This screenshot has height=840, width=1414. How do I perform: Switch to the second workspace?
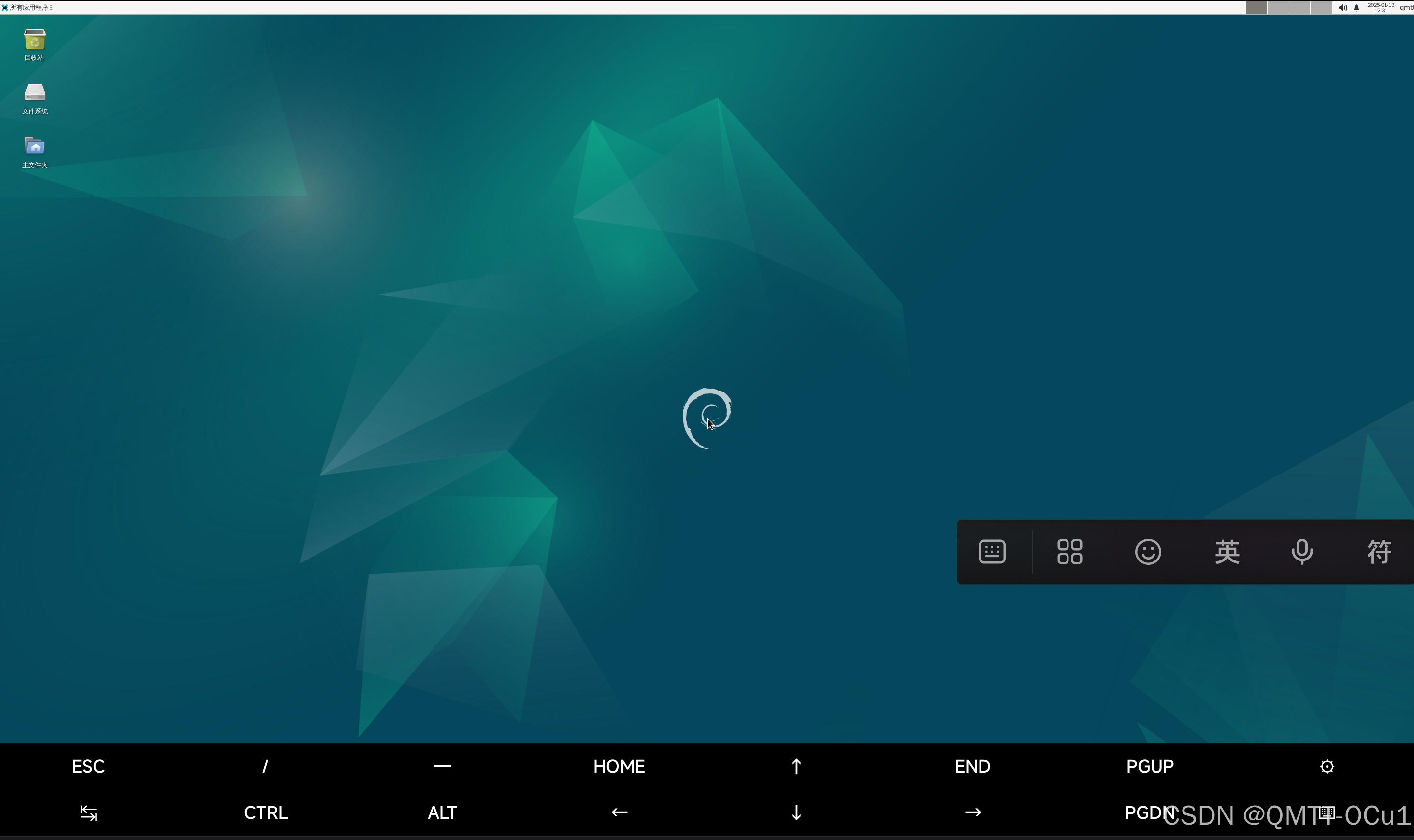coord(1277,8)
